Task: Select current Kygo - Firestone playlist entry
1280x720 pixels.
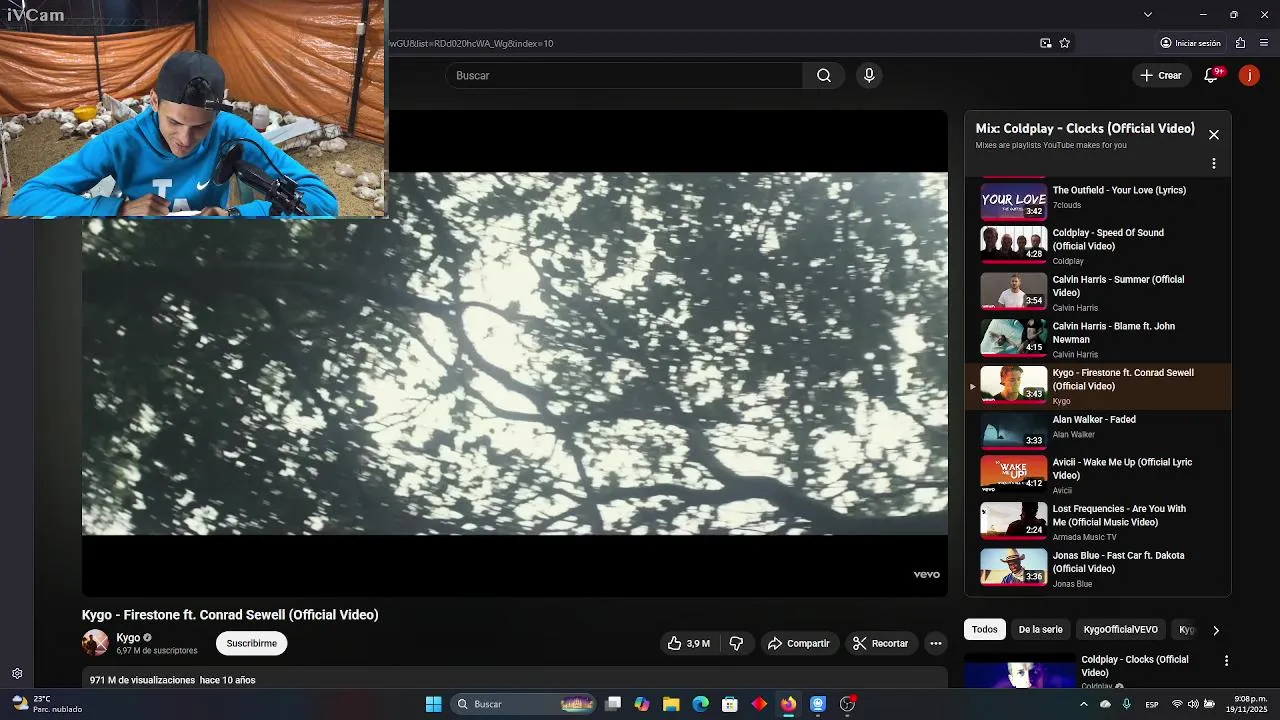Action: [1098, 386]
